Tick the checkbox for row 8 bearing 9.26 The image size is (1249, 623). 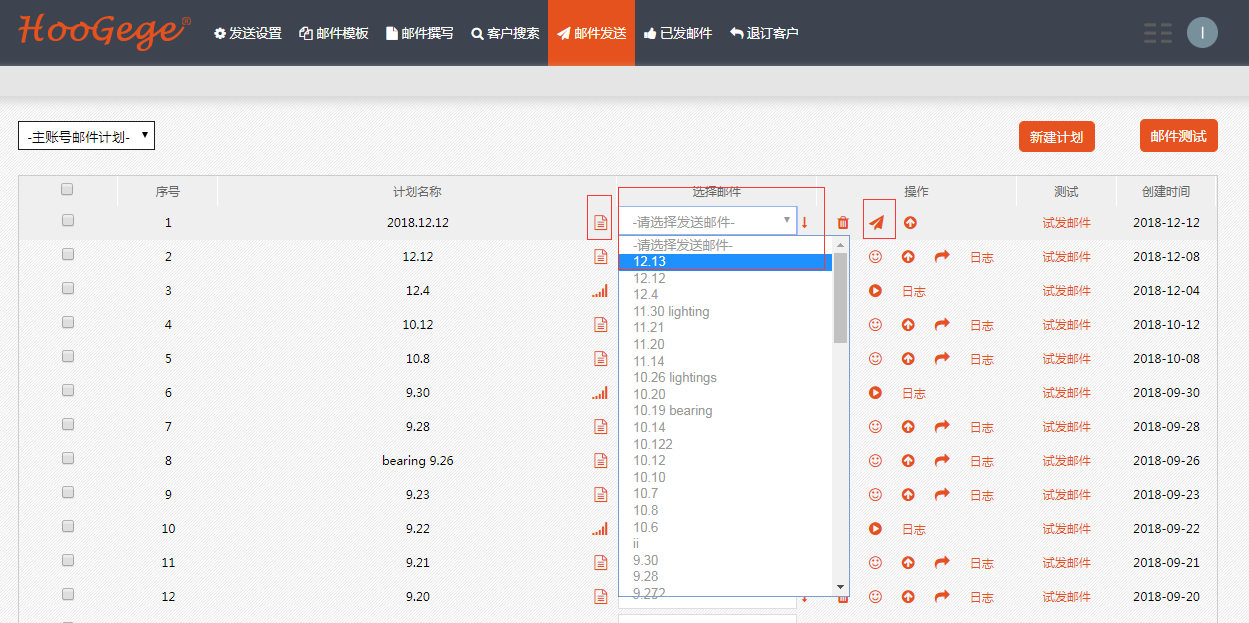click(68, 459)
